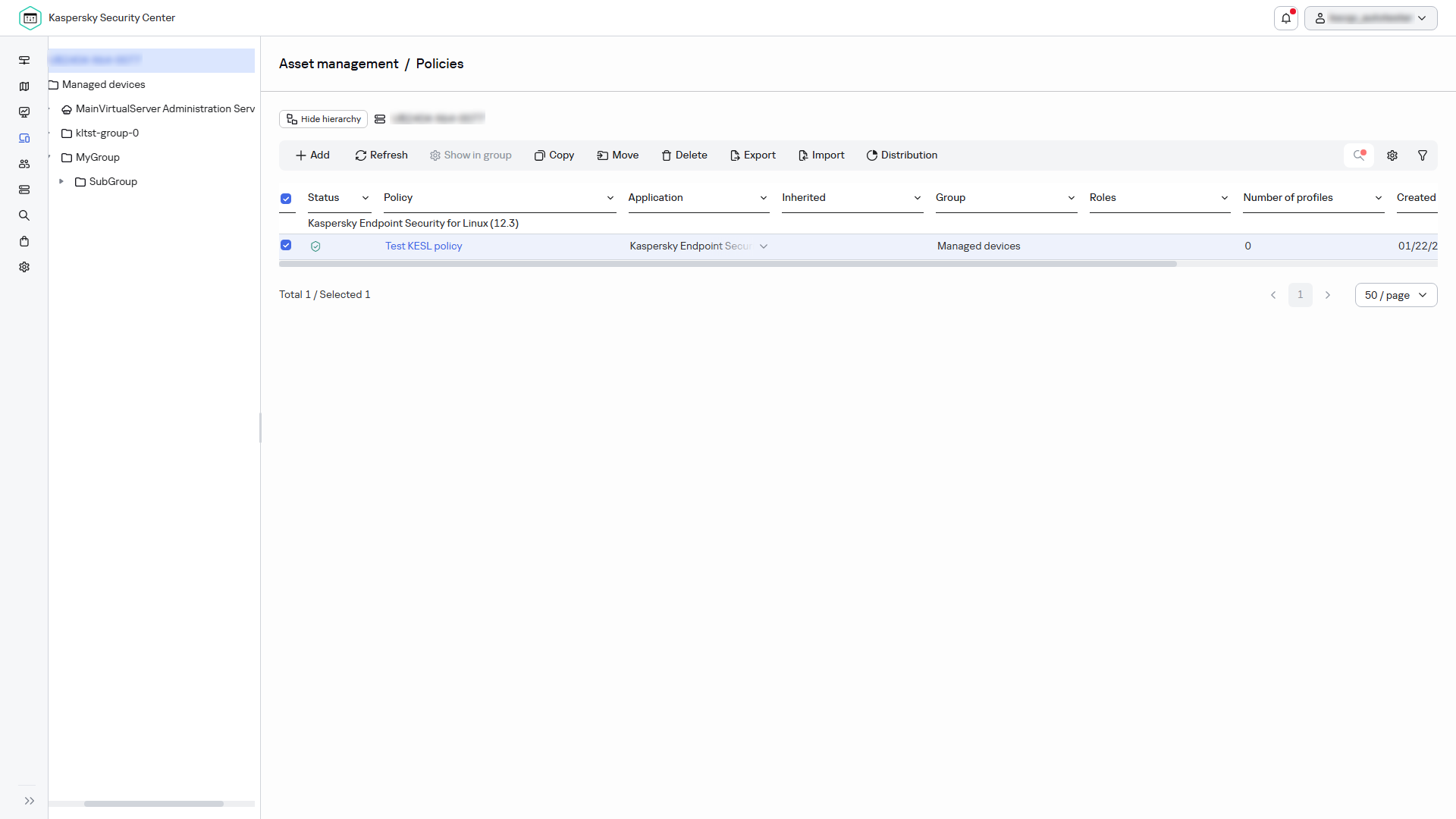Open the monitoring sidebar icon at top
Viewport: 1456px width, 819px height.
click(24, 61)
